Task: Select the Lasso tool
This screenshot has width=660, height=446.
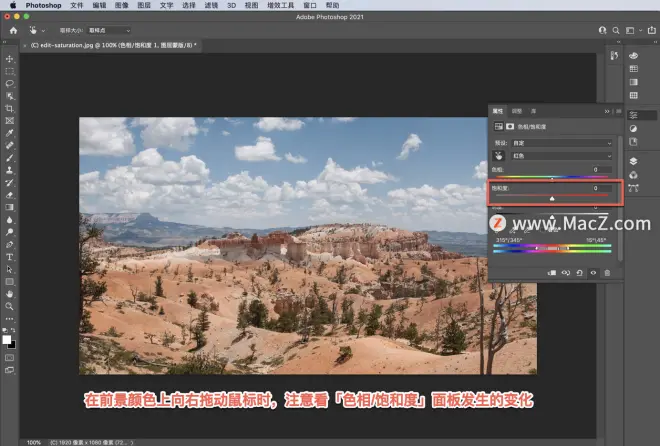Action: point(9,83)
